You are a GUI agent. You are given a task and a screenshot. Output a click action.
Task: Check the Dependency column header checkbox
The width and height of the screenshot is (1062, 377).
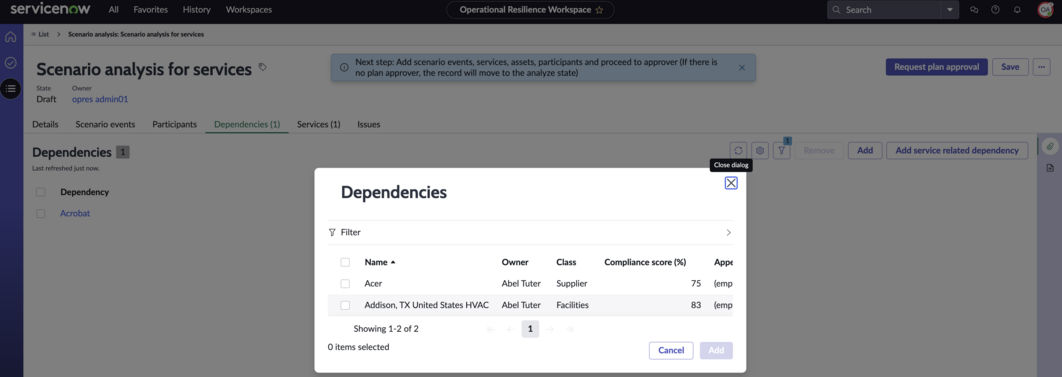41,192
